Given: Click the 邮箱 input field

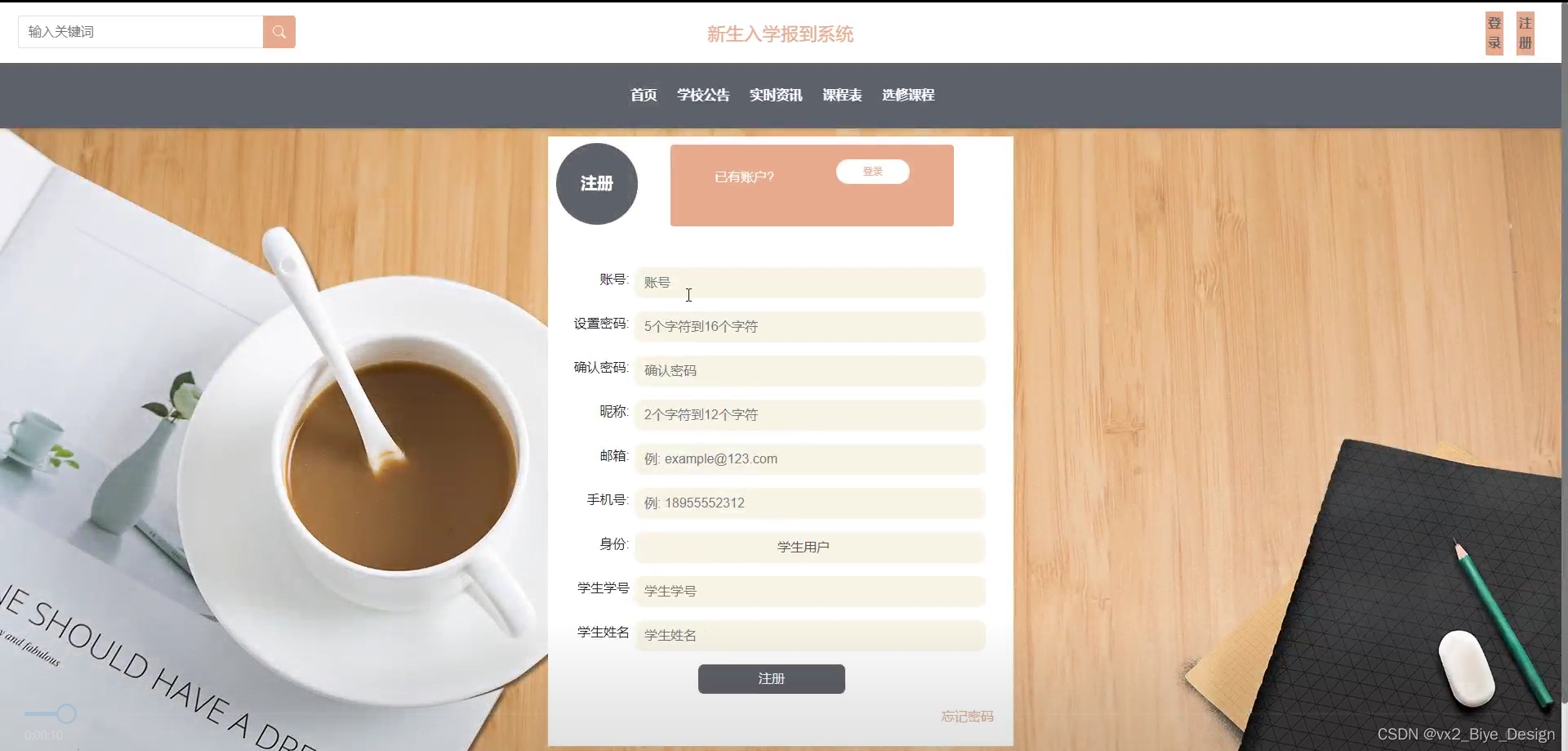Looking at the screenshot, I should click(x=810, y=459).
